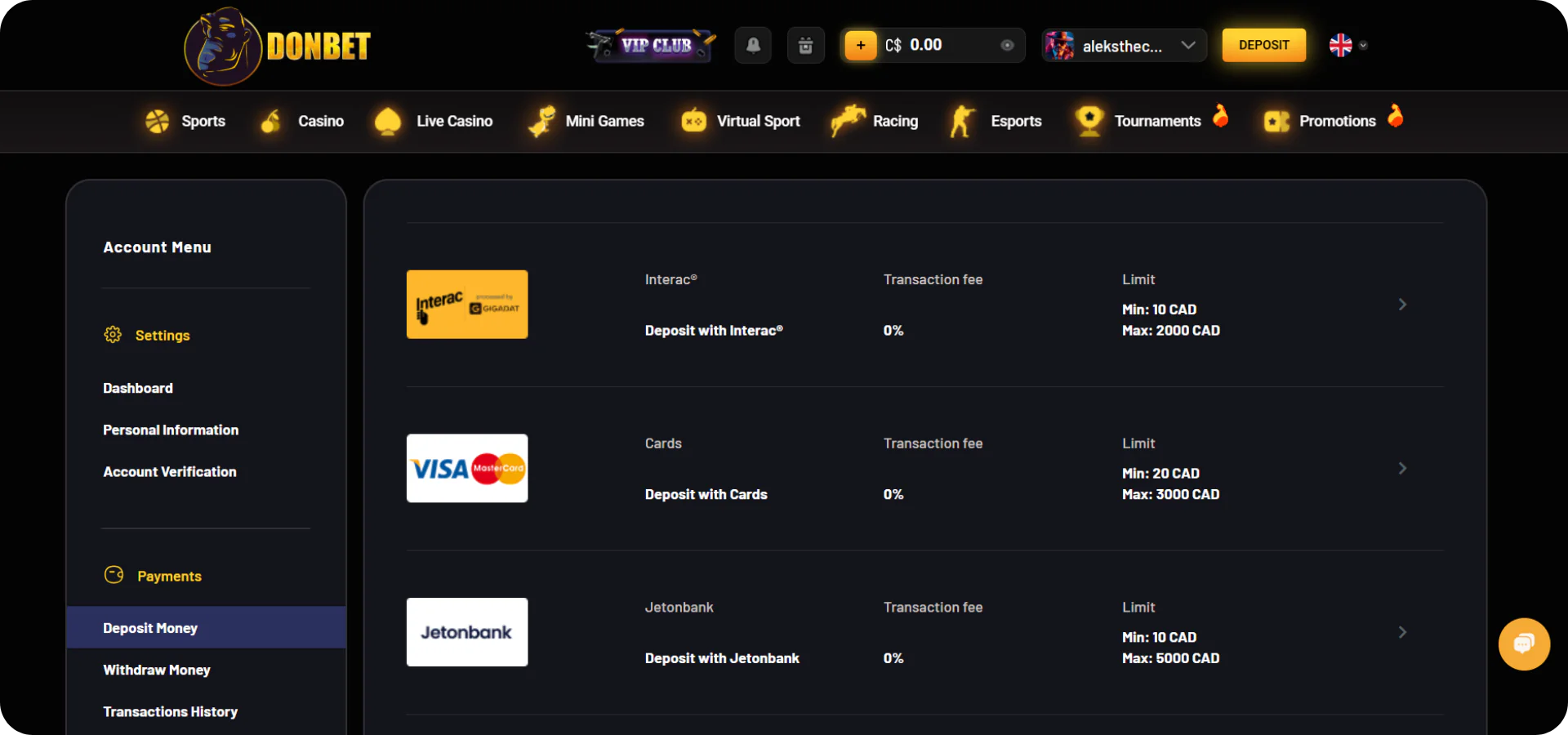Click the flame icon beside Promotions
The width and height of the screenshot is (1568, 735).
click(1396, 115)
